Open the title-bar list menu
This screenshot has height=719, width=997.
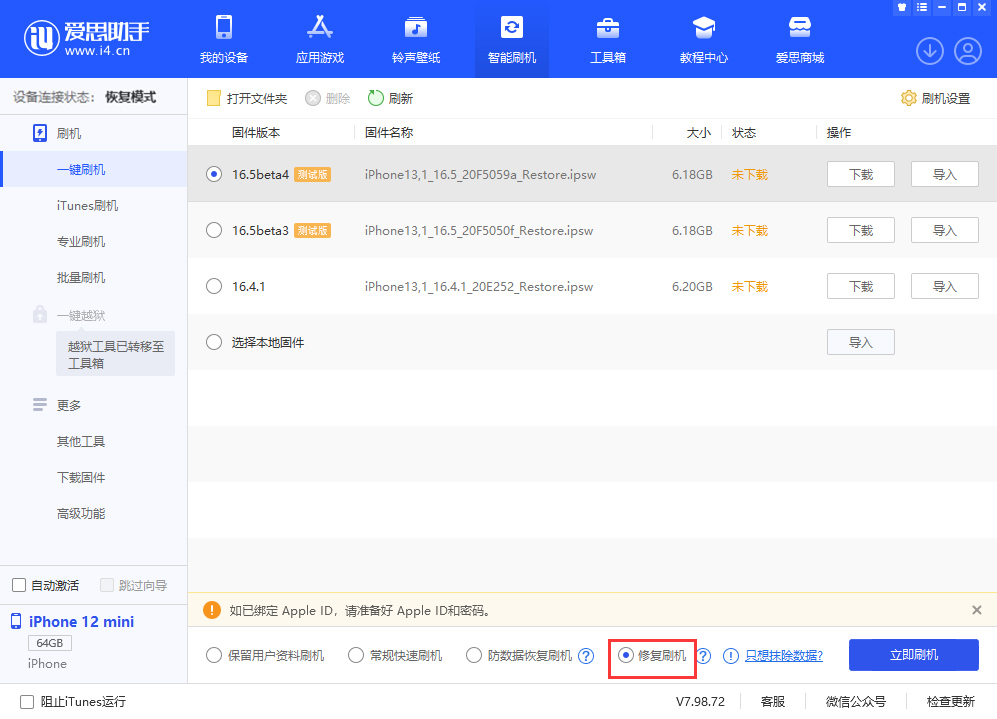921,7
